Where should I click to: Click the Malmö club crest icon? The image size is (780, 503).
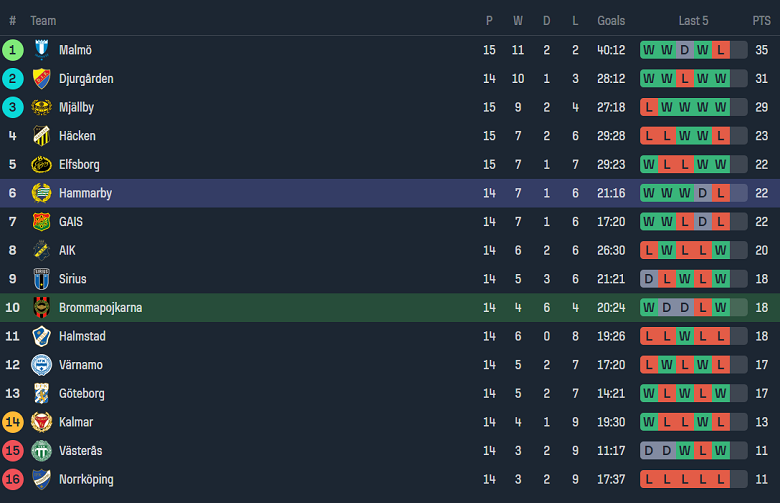point(41,50)
